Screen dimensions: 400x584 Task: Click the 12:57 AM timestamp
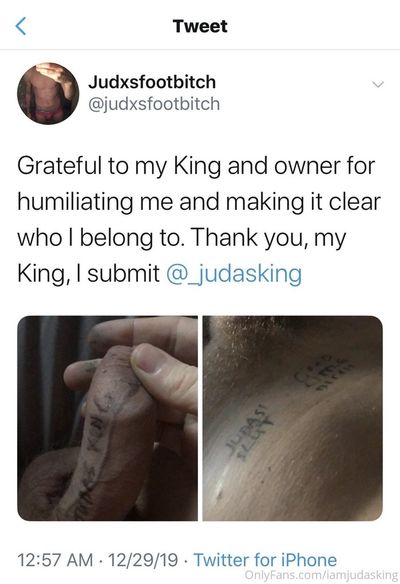coord(55,560)
